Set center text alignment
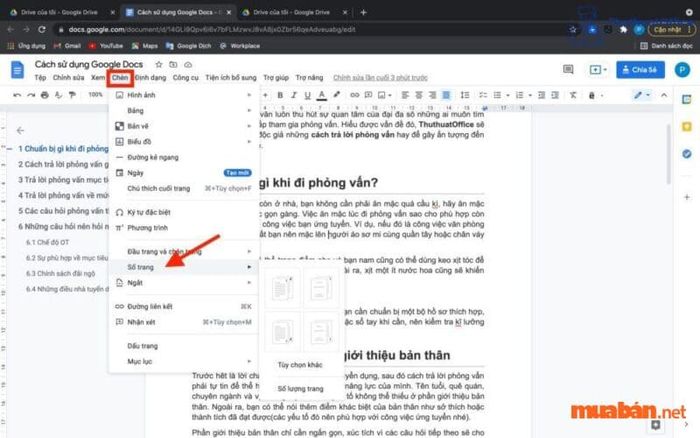The image size is (700, 438). tap(419, 95)
